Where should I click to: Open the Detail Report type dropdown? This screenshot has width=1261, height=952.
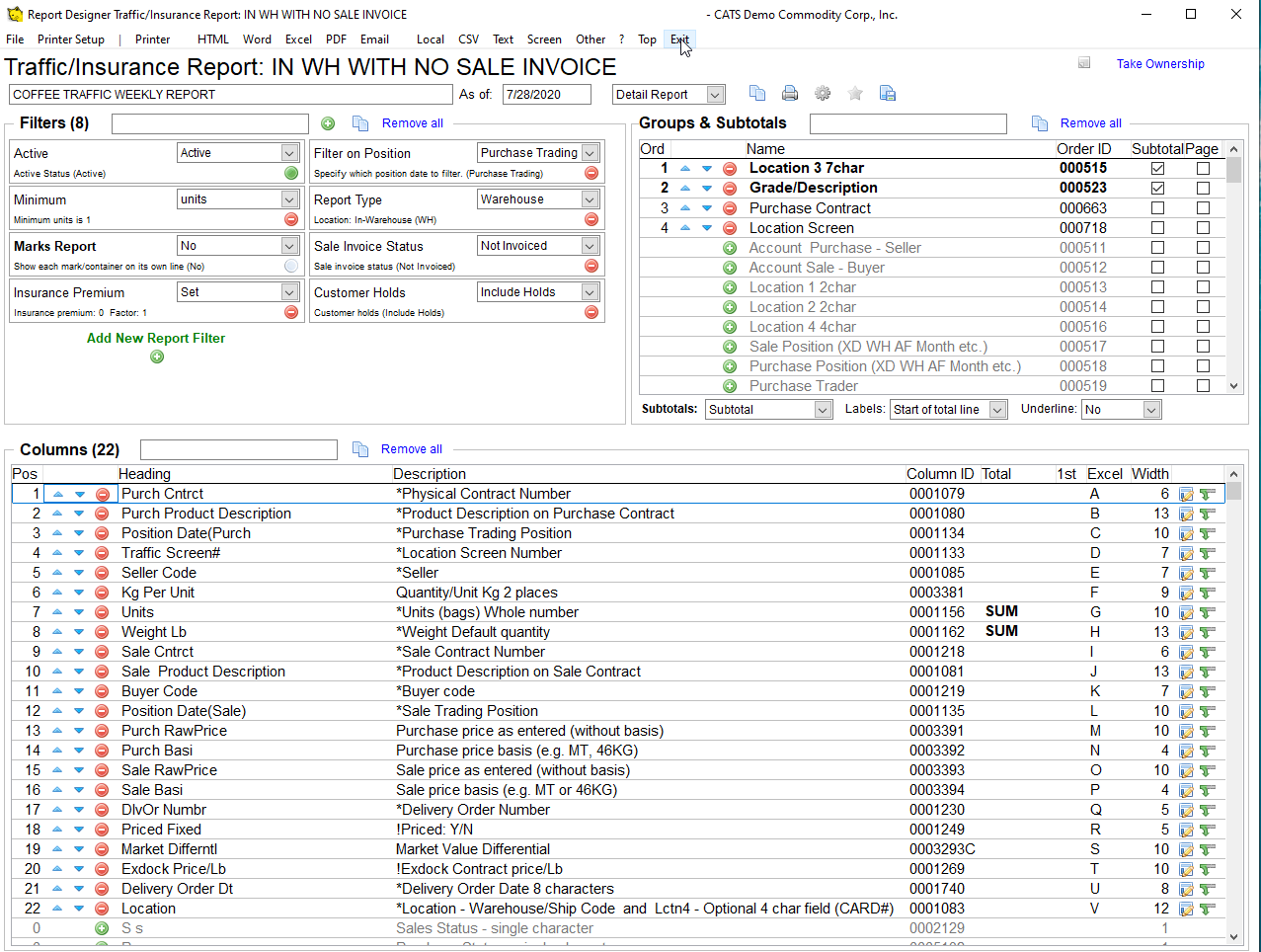(716, 95)
